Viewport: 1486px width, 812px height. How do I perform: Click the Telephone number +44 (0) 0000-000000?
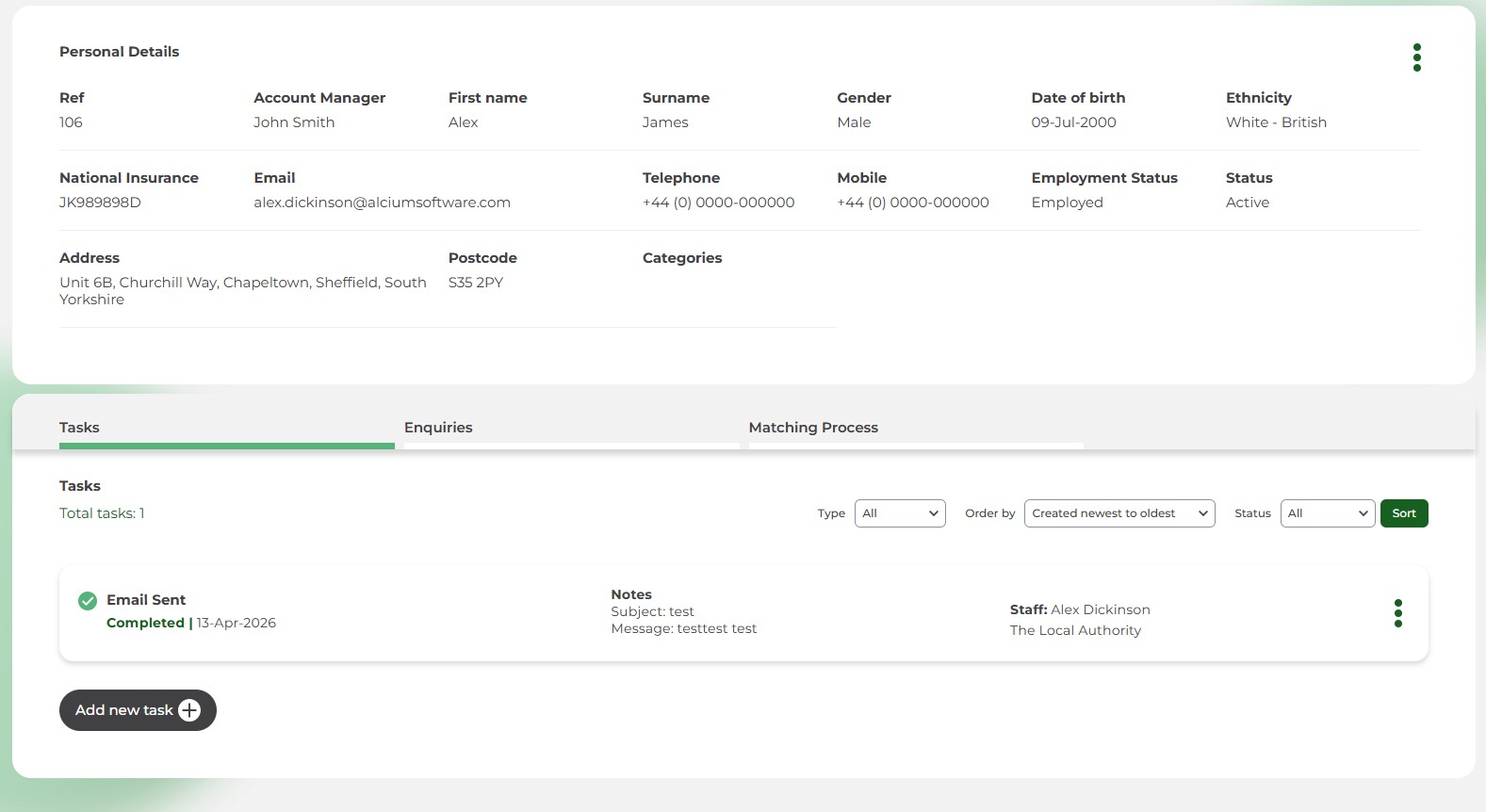[718, 203]
